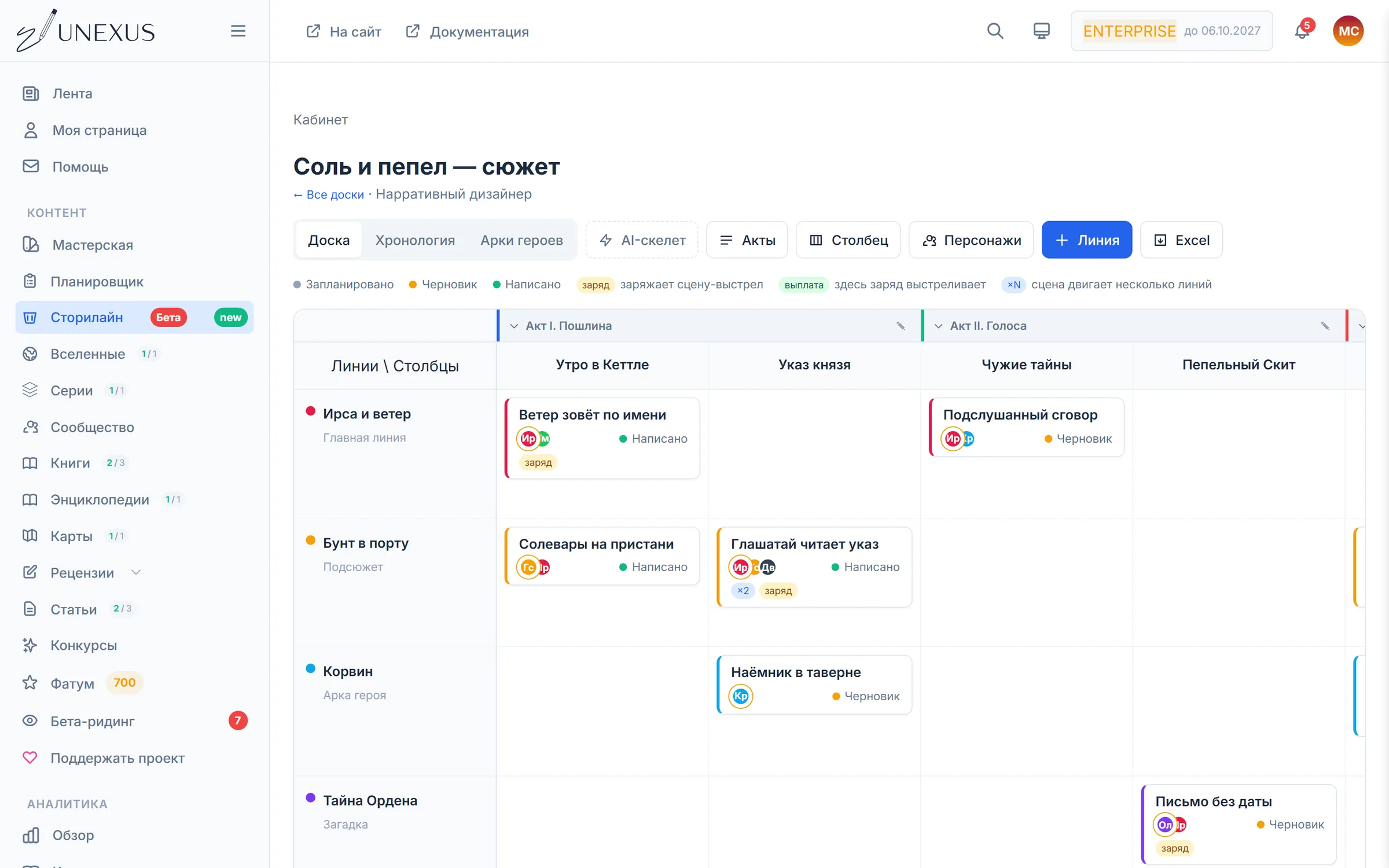Export the board with Excel button

coord(1181,240)
